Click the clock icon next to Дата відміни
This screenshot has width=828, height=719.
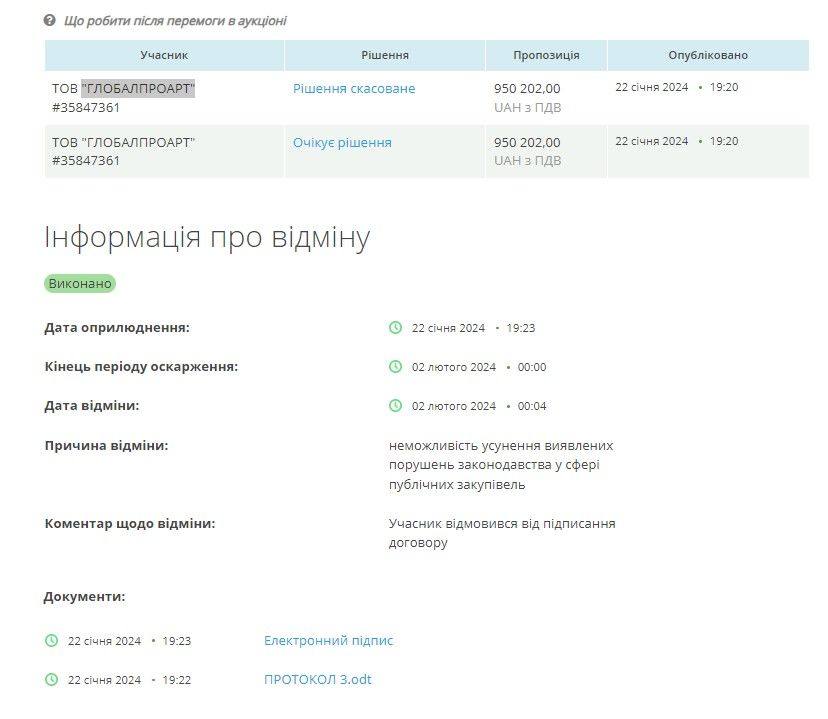(394, 406)
